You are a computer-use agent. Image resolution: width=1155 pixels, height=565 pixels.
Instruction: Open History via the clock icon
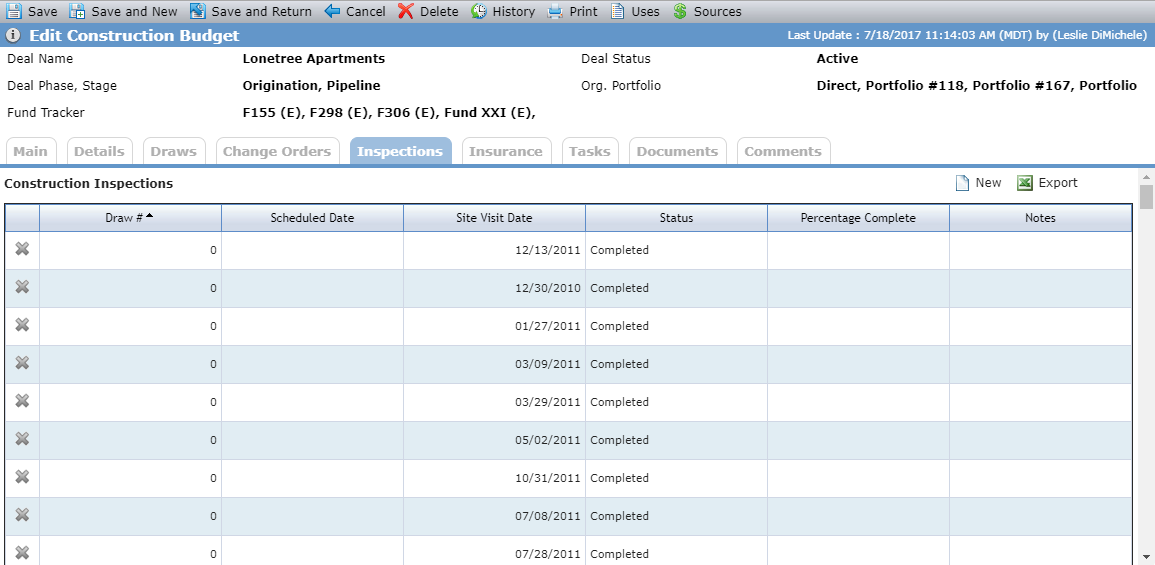point(479,11)
